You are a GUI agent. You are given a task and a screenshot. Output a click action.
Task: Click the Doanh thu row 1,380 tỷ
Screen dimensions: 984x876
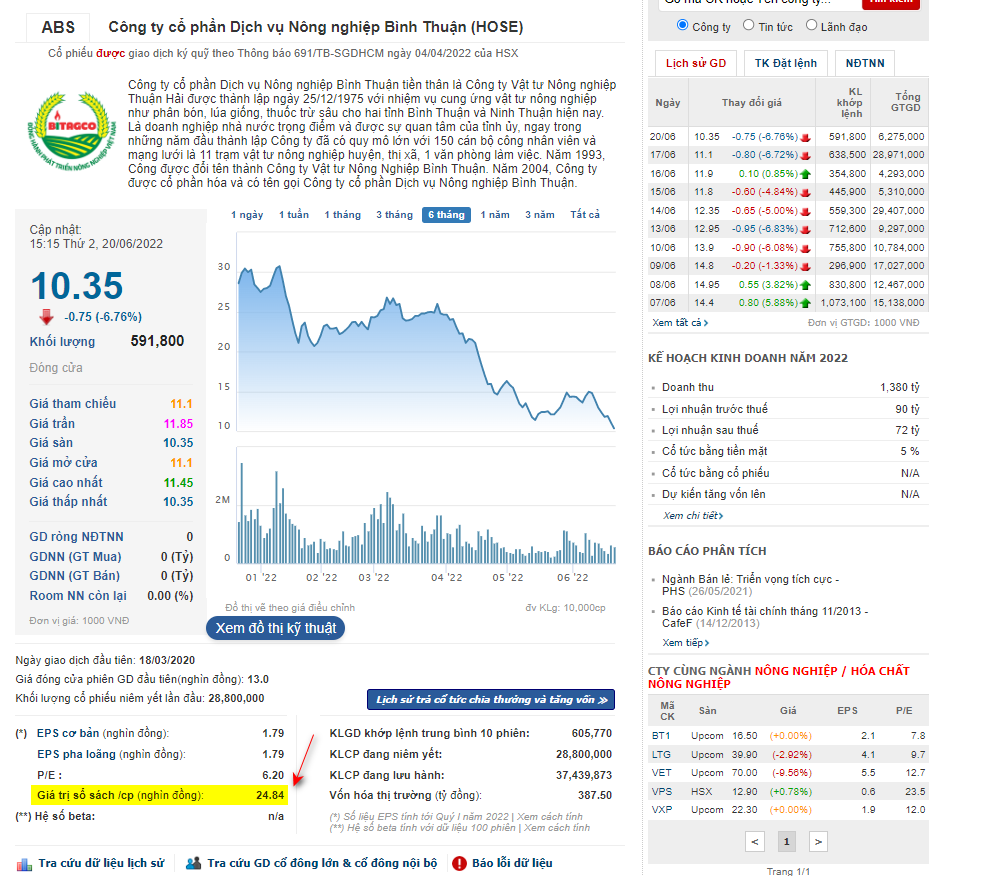pos(787,388)
